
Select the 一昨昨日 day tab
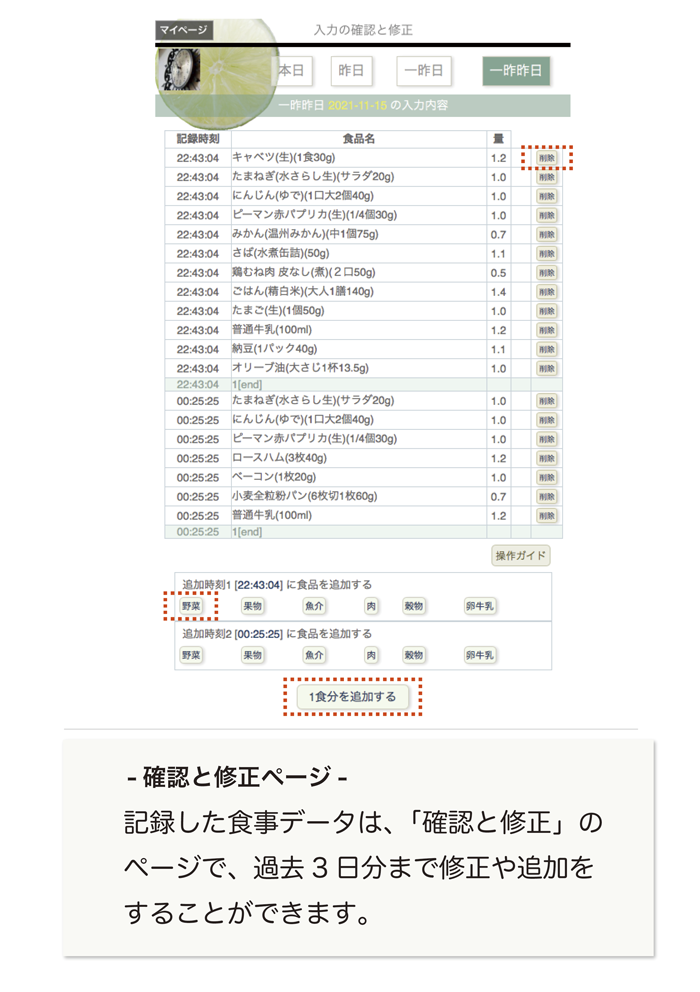coord(516,71)
